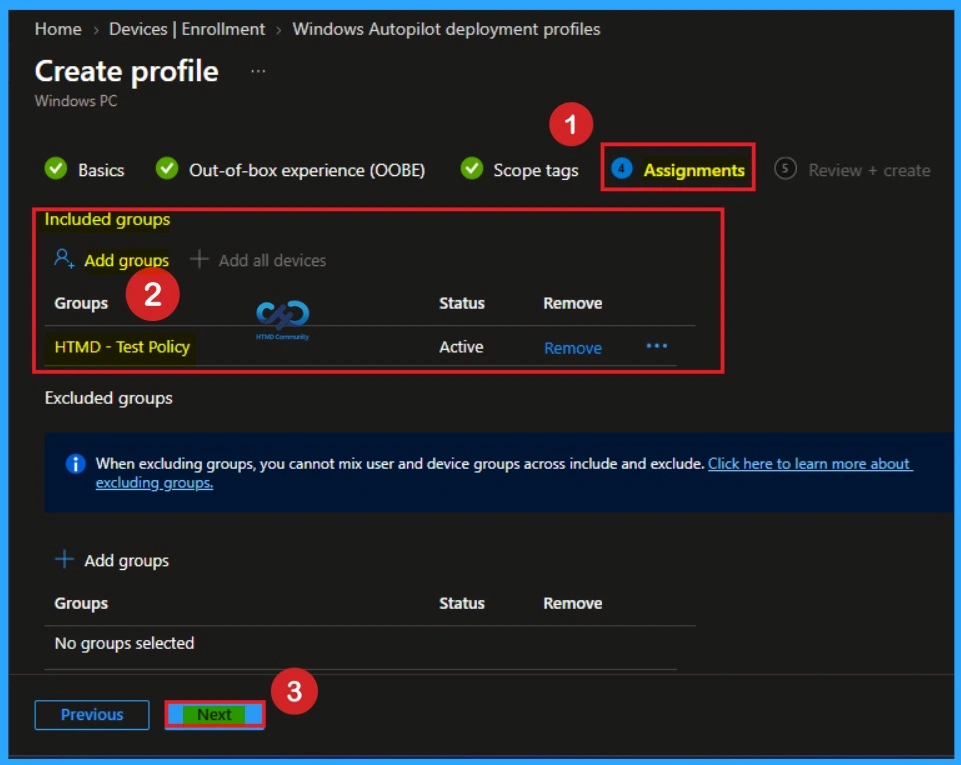Open learn more about excluding groups link
Screen dimensions: 961x765
(504, 473)
